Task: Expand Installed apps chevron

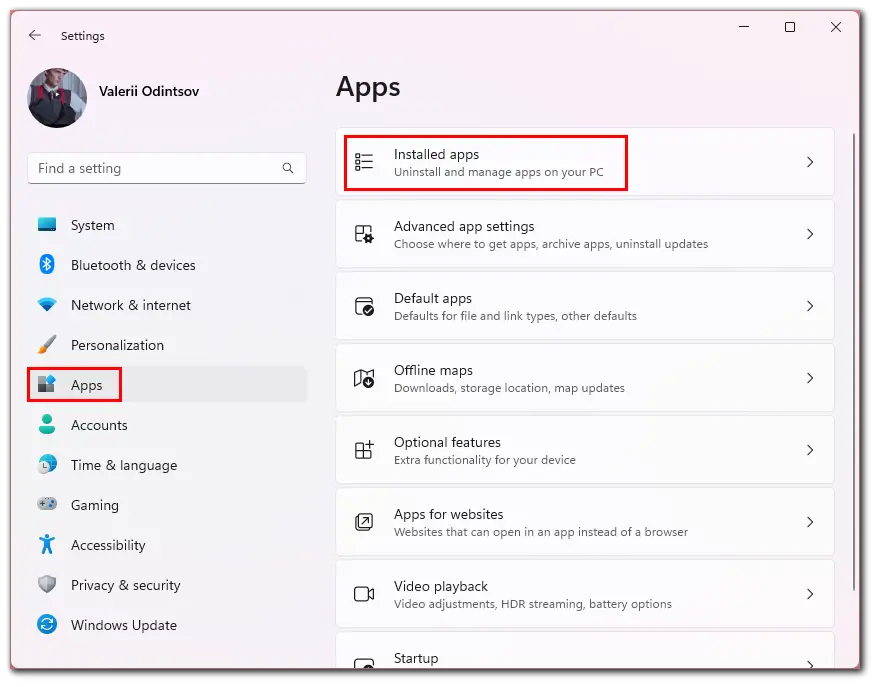Action: (x=810, y=162)
